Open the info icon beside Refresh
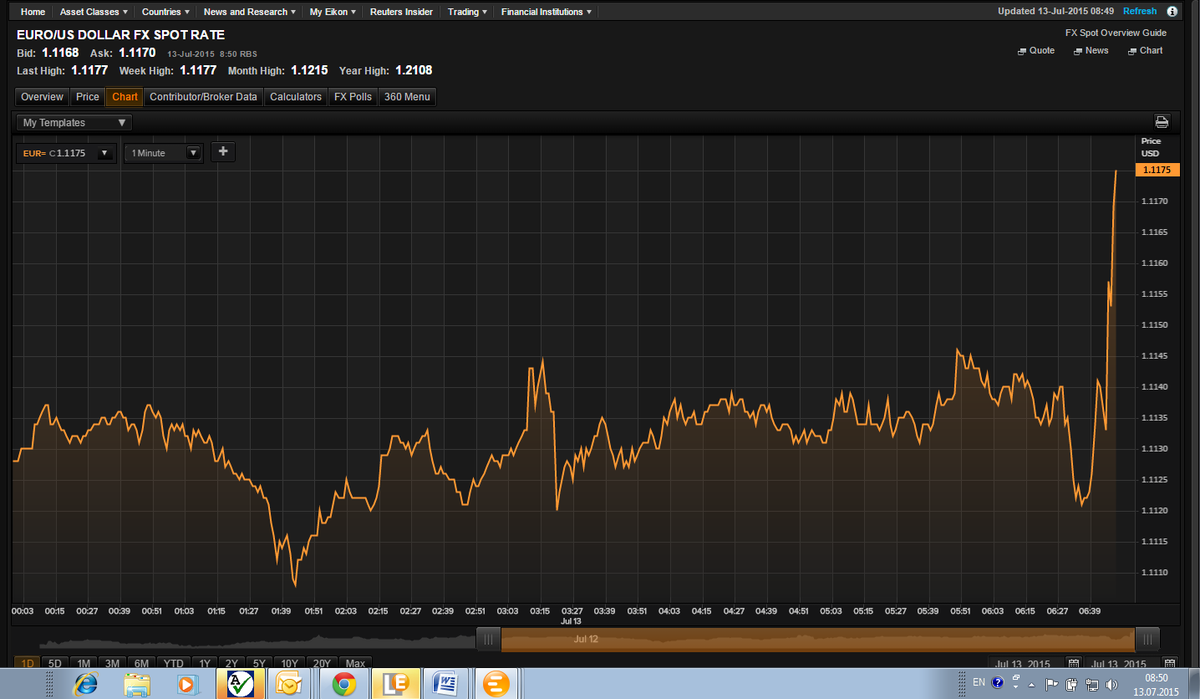The height and width of the screenshot is (699, 1200). (x=1173, y=11)
